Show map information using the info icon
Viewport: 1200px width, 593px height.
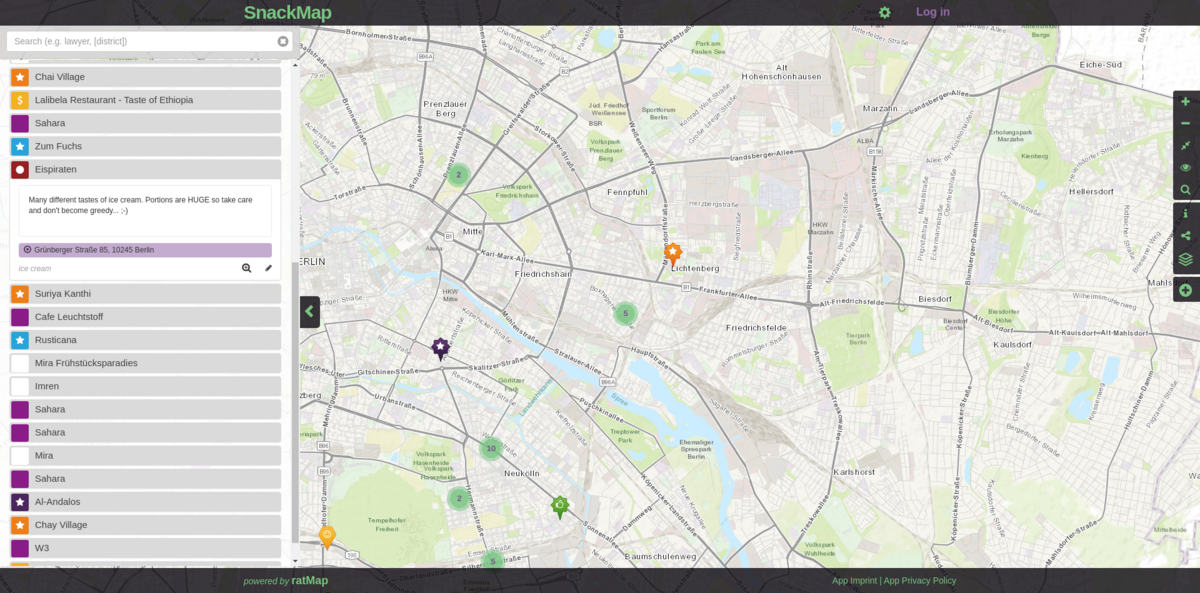click(1185, 212)
